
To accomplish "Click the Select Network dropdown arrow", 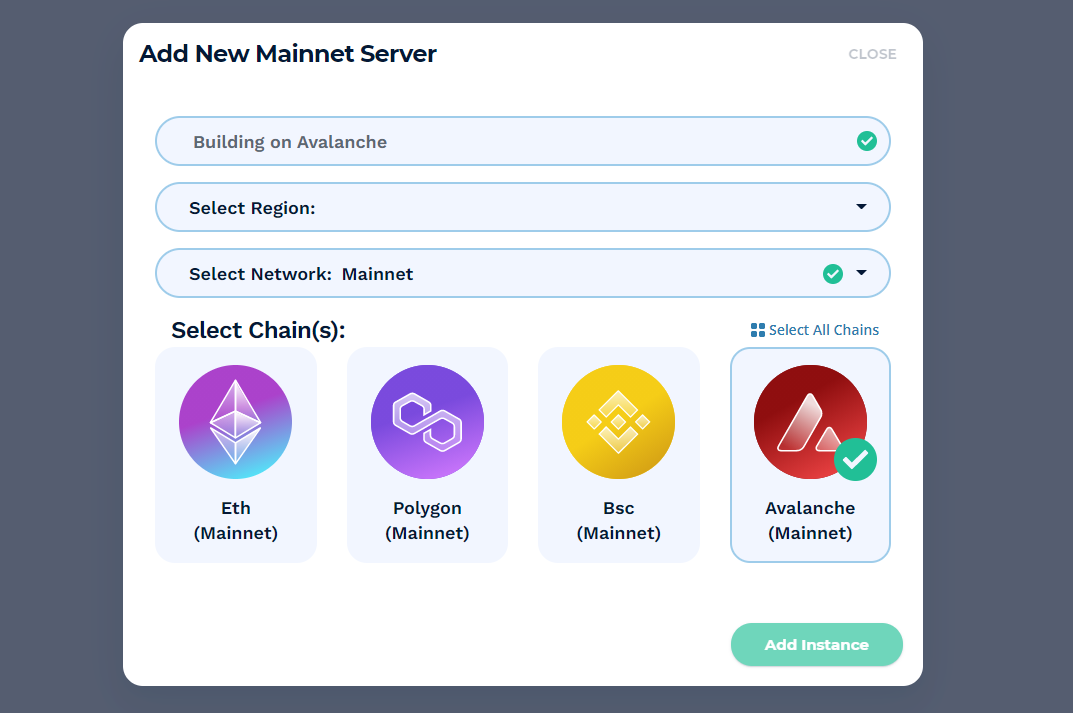I will 862,272.
